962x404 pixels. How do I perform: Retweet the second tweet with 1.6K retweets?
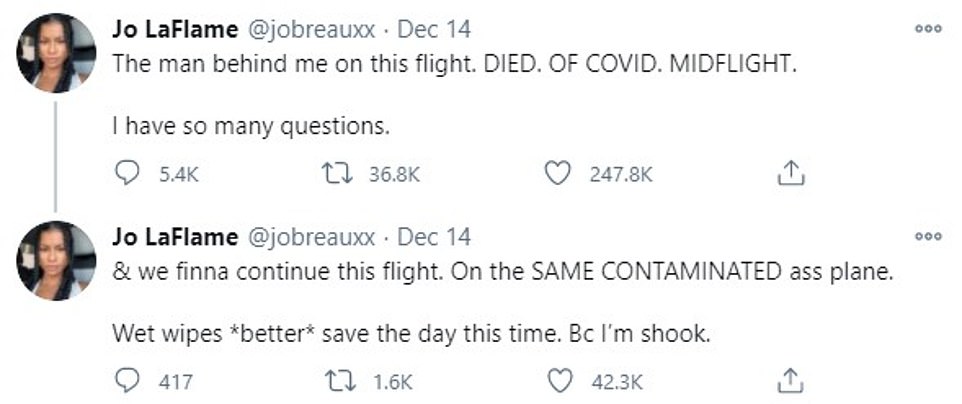click(x=334, y=381)
